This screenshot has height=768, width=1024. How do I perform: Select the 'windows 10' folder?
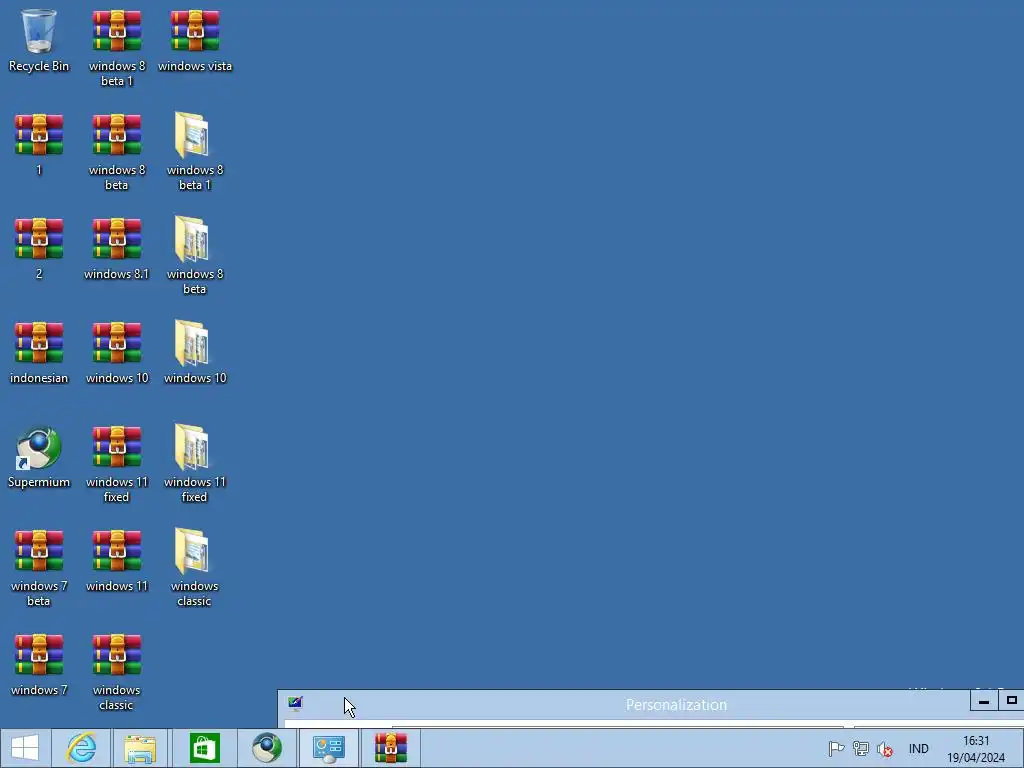point(195,352)
